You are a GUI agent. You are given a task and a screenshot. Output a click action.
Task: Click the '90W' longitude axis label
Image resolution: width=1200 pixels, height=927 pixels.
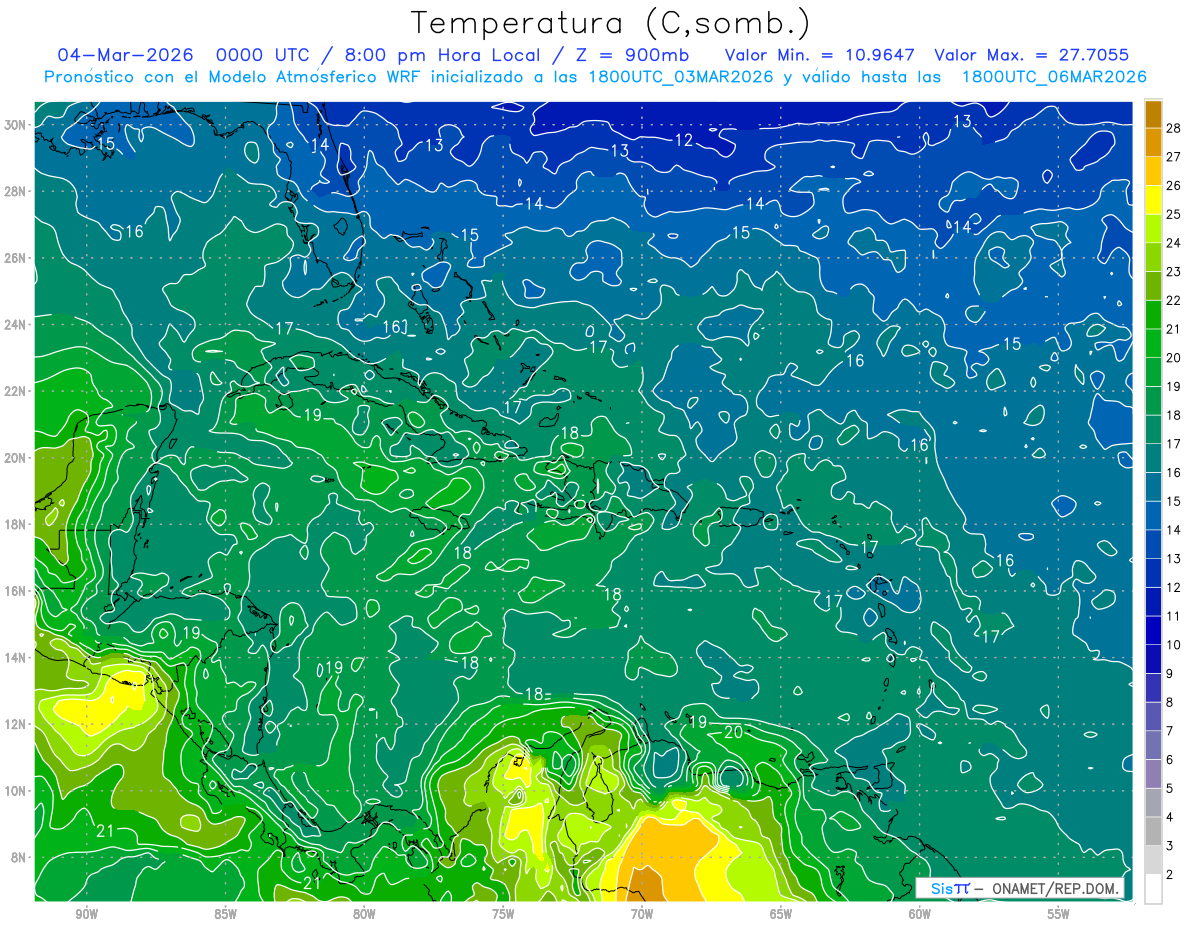point(86,914)
